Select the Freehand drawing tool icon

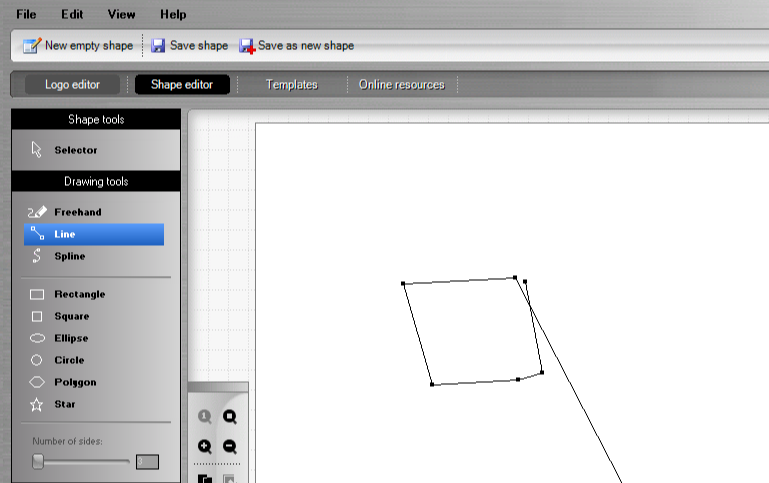pos(37,212)
